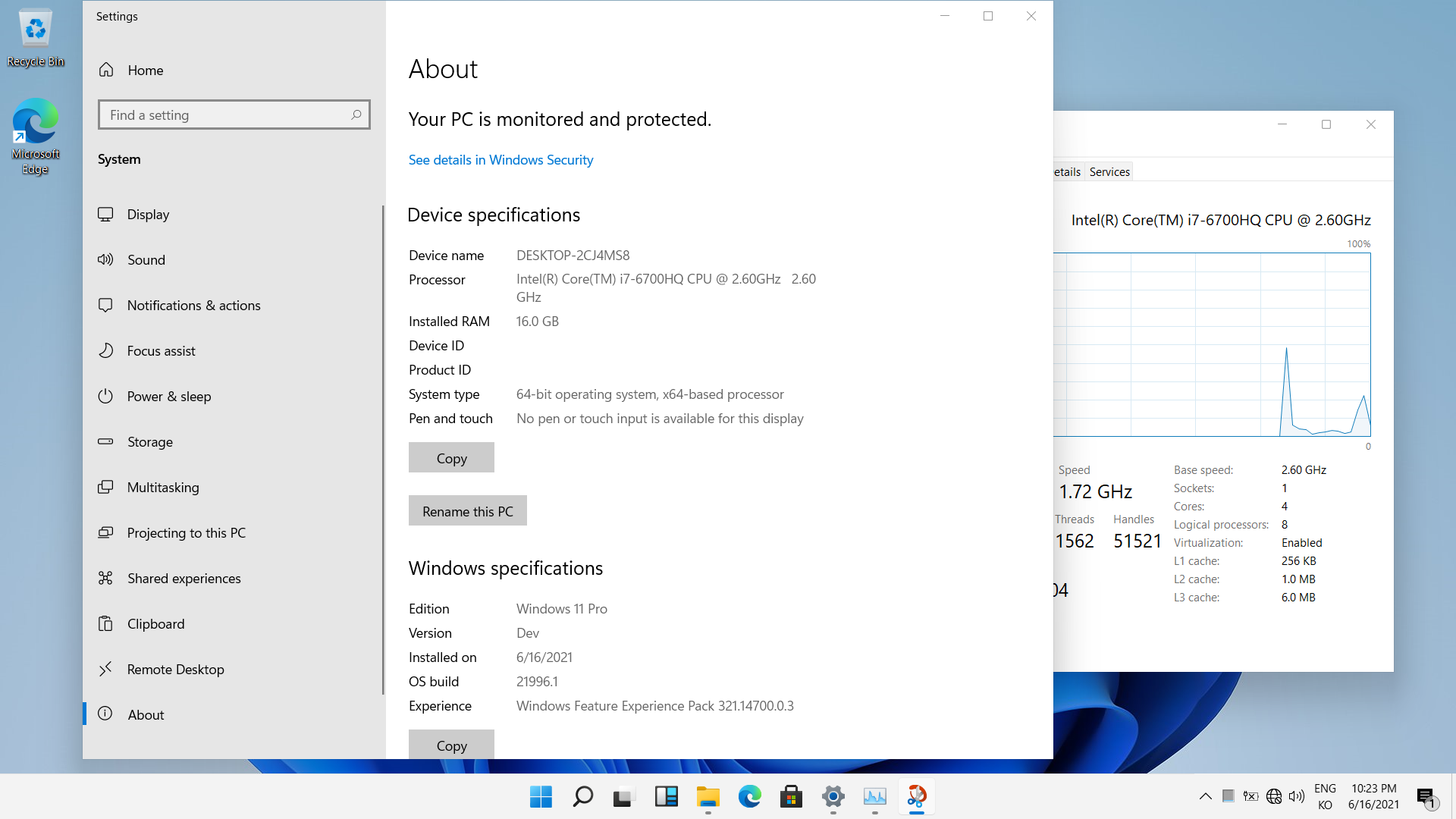Image resolution: width=1456 pixels, height=819 pixels.
Task: Click Installed RAM value 16.0 GB
Action: point(537,322)
